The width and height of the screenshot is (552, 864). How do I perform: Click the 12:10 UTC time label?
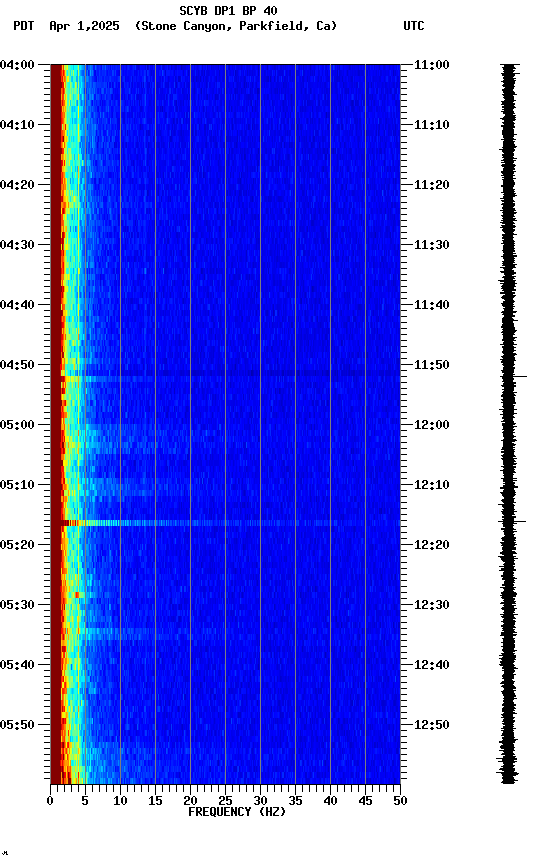(x=432, y=485)
